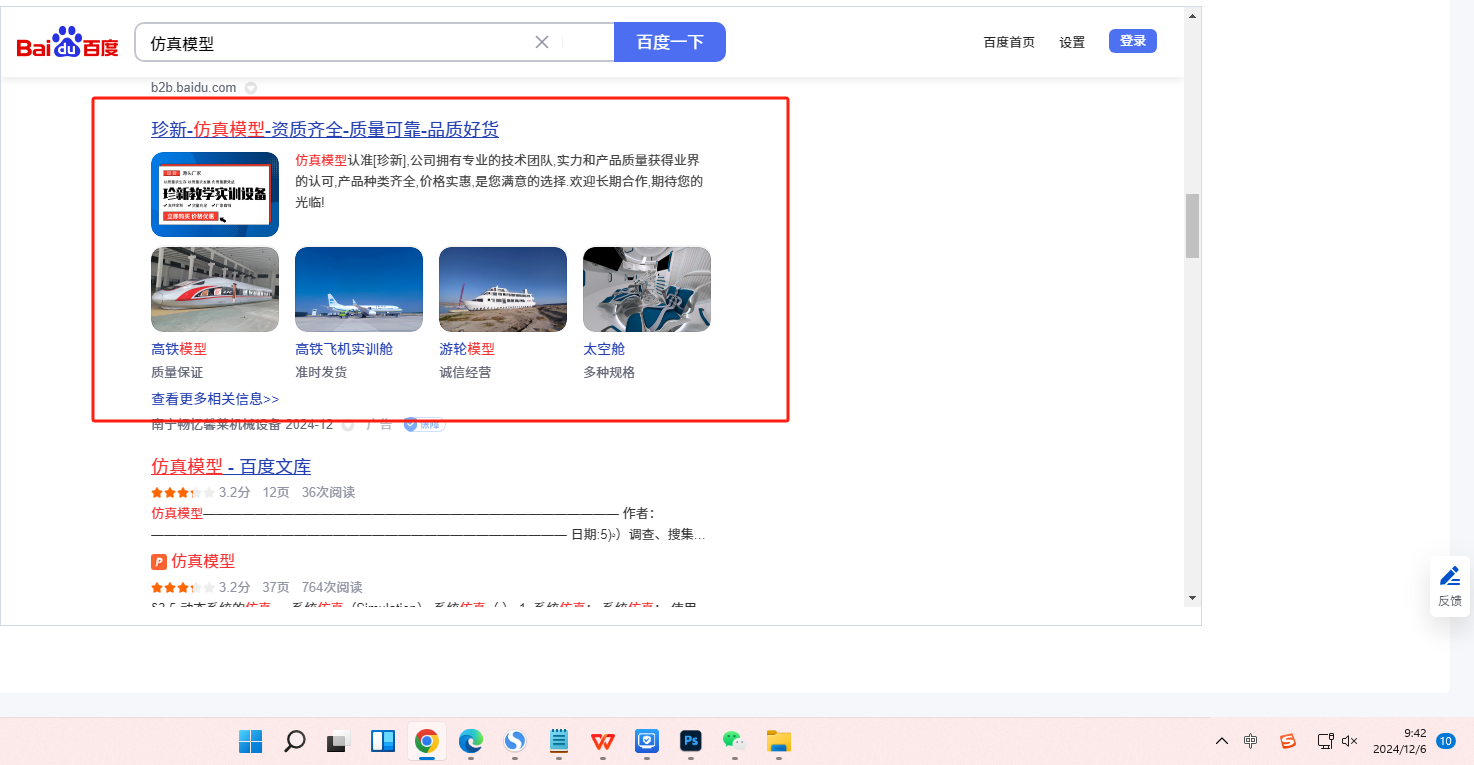Open Photoshop from the taskbar
Image resolution: width=1474 pixels, height=765 pixels.
pos(690,741)
